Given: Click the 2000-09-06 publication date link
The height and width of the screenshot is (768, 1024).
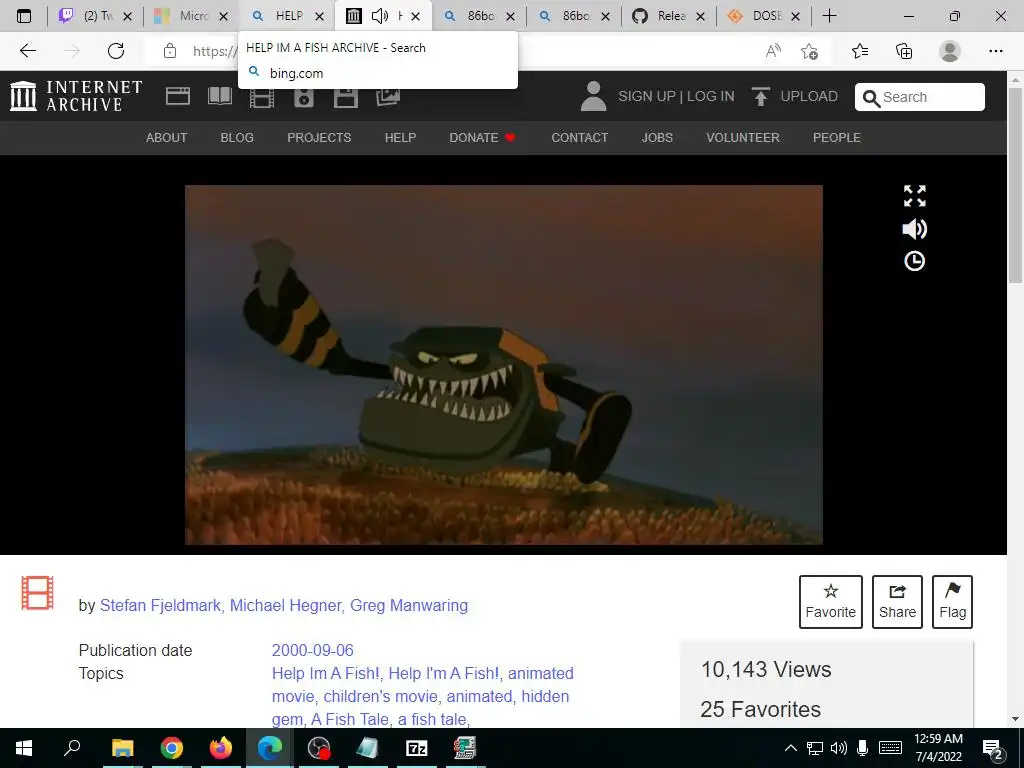Looking at the screenshot, I should (x=313, y=650).
